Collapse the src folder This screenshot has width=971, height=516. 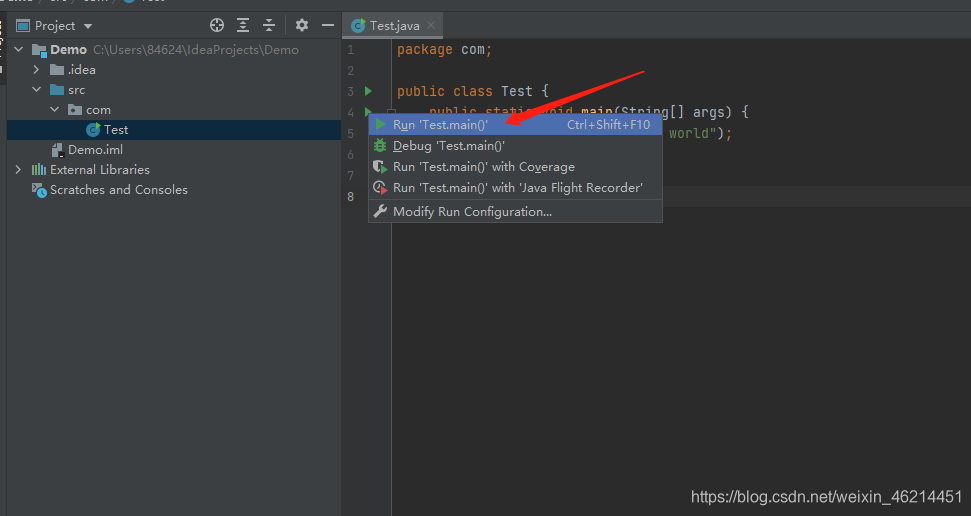[36, 90]
